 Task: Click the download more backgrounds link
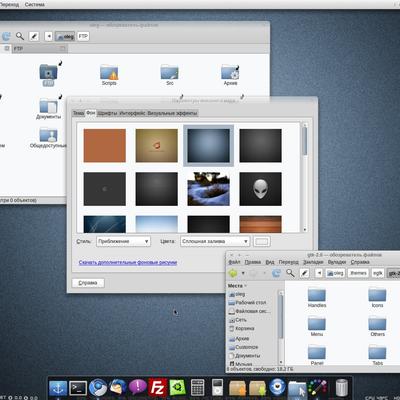128,262
